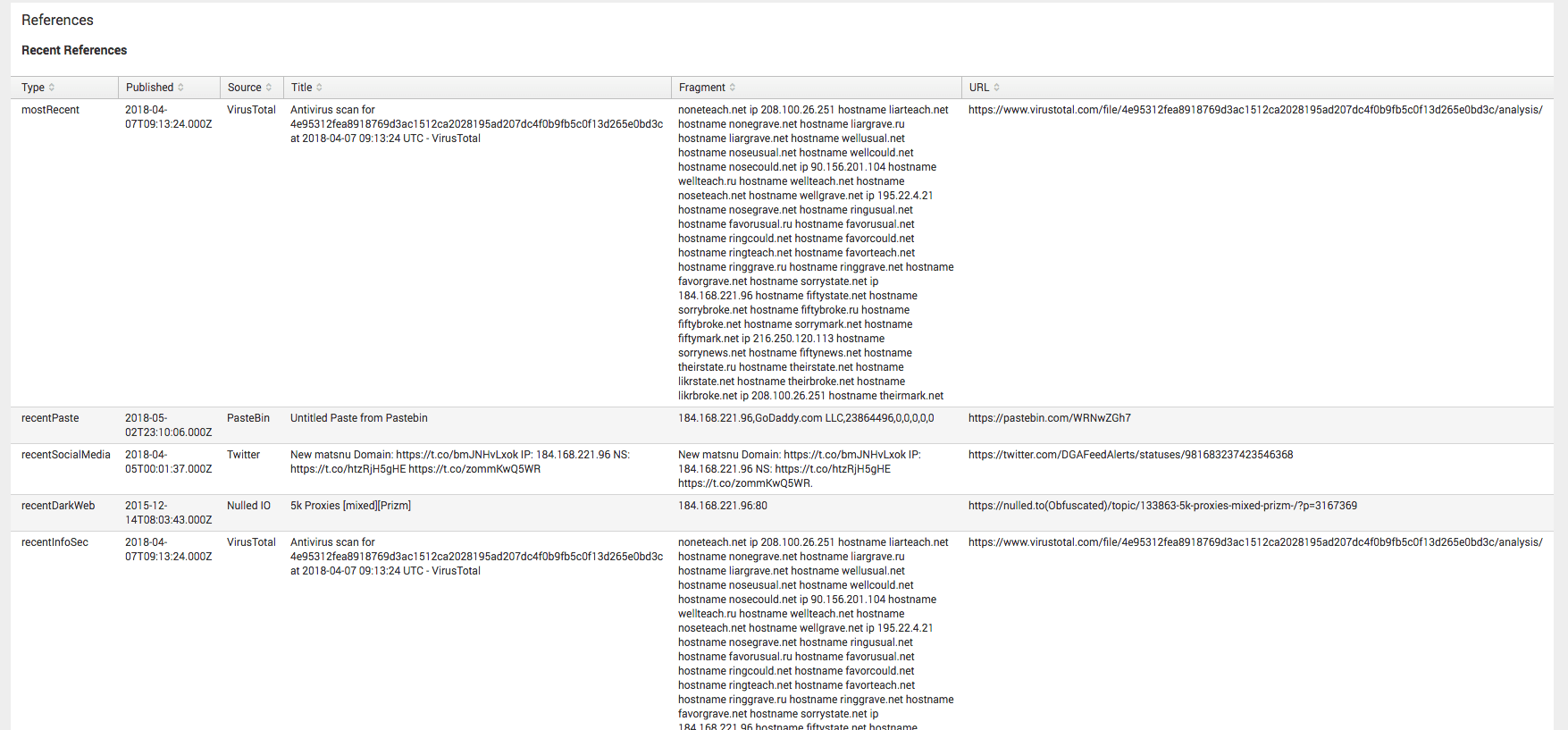
Task: Click the 'References' panel title
Action: 57,20
